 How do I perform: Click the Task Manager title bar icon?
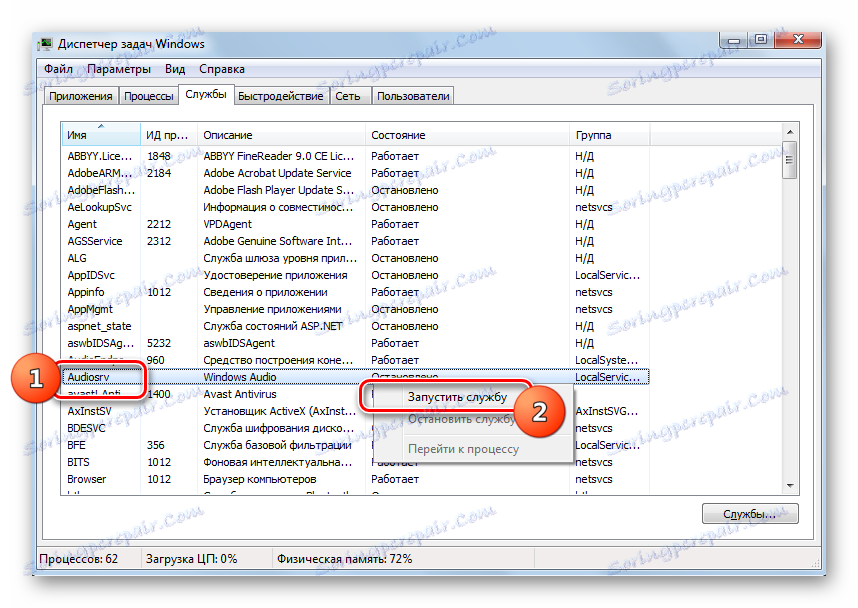point(45,44)
